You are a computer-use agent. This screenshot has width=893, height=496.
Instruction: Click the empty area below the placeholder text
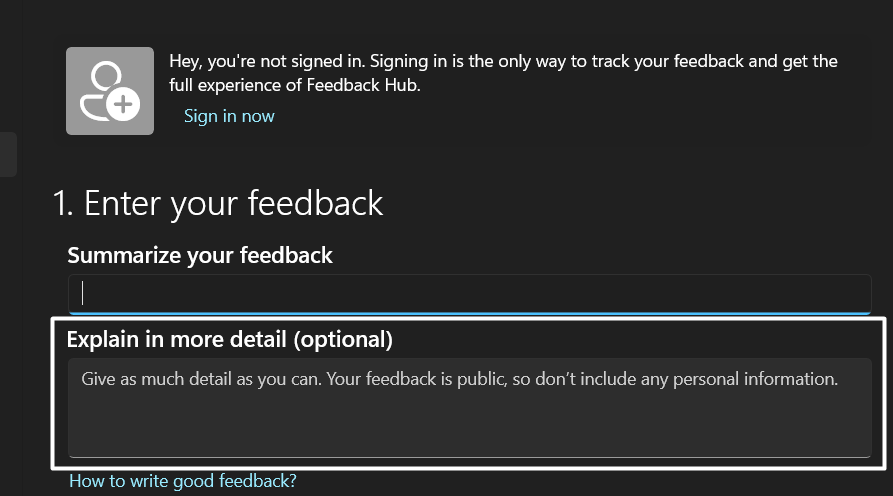tap(470, 428)
